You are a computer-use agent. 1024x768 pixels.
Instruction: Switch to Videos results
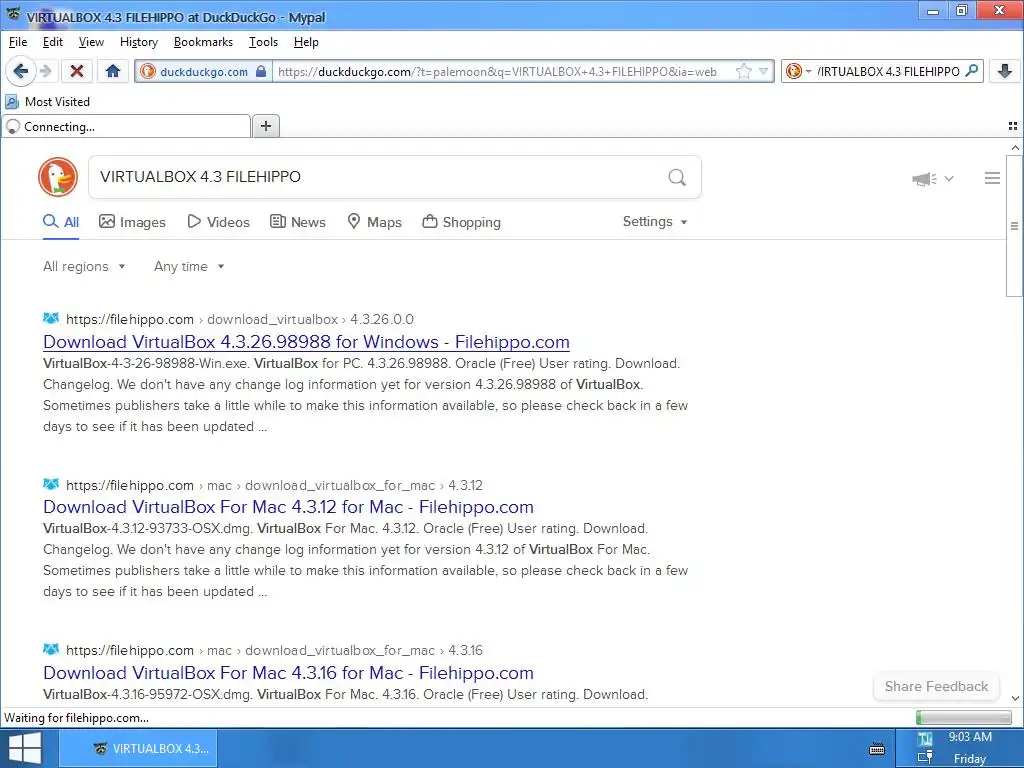[x=219, y=222]
